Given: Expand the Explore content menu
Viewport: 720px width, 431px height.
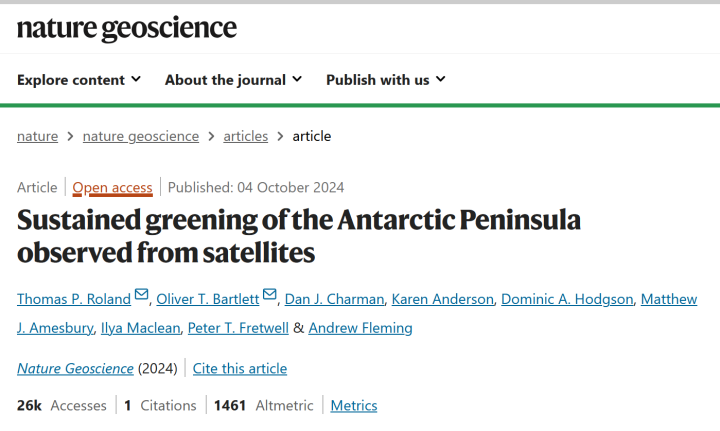Looking at the screenshot, I should coord(79,80).
